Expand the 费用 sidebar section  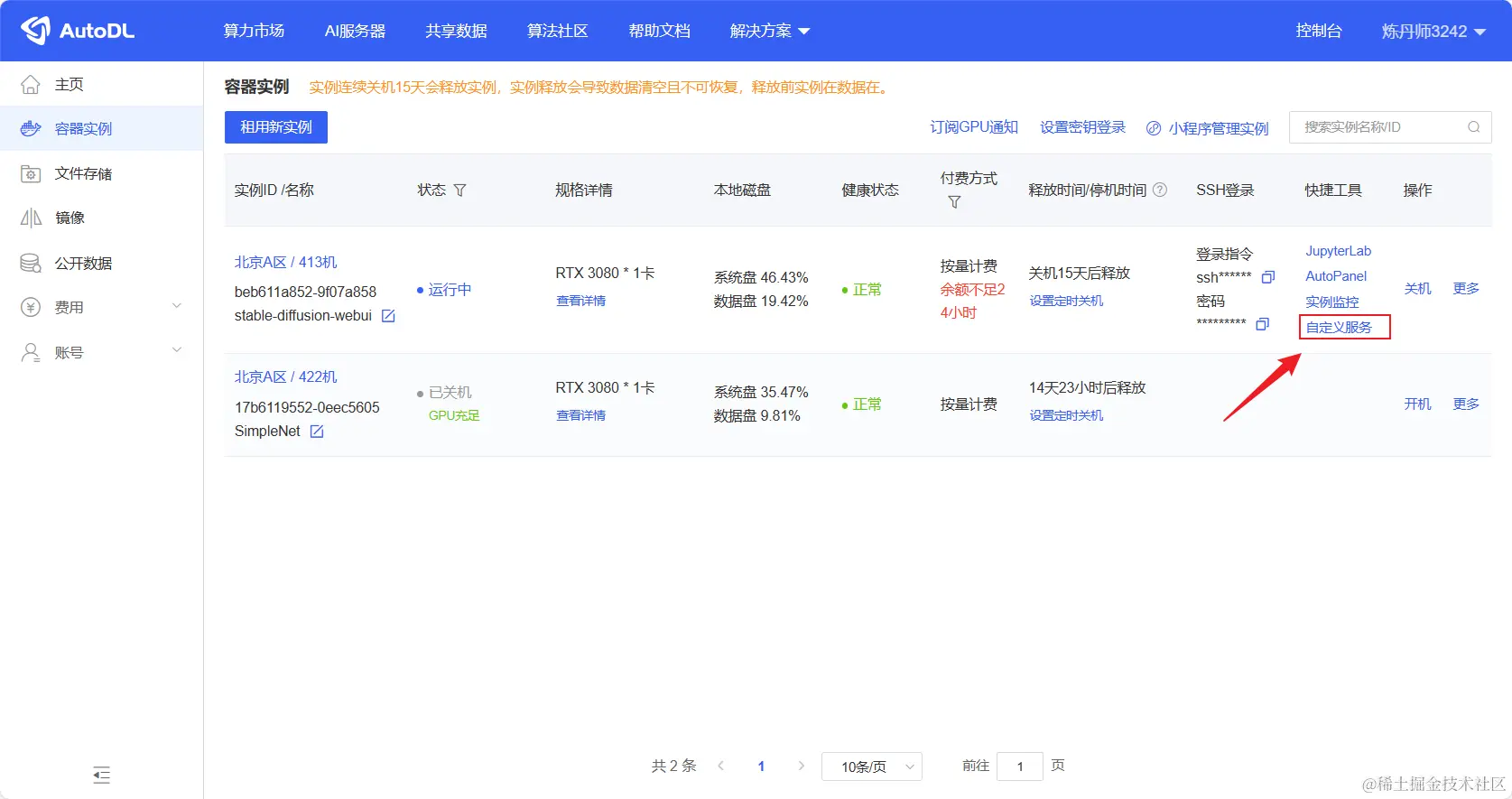177,306
